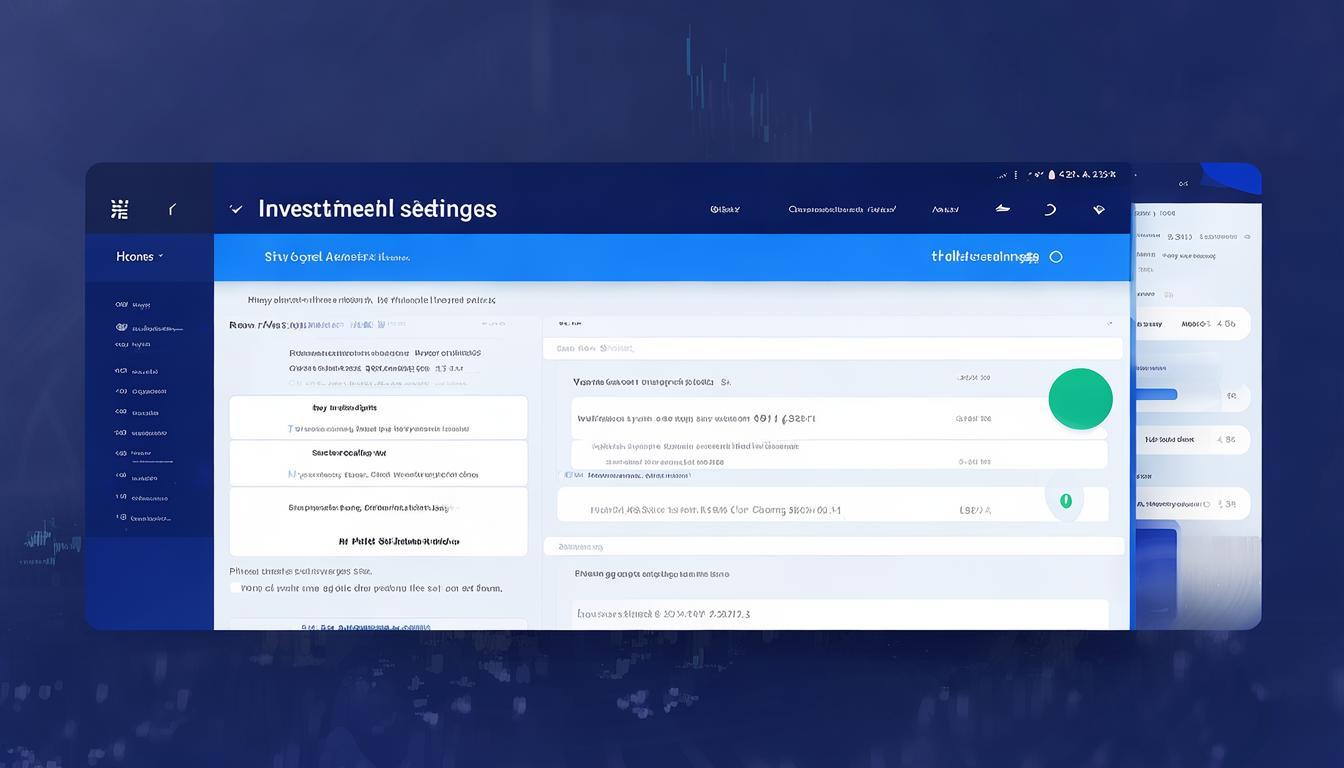This screenshot has width=1344, height=768.
Task: Click the bell icon in the top status bar
Action: 1051,174
